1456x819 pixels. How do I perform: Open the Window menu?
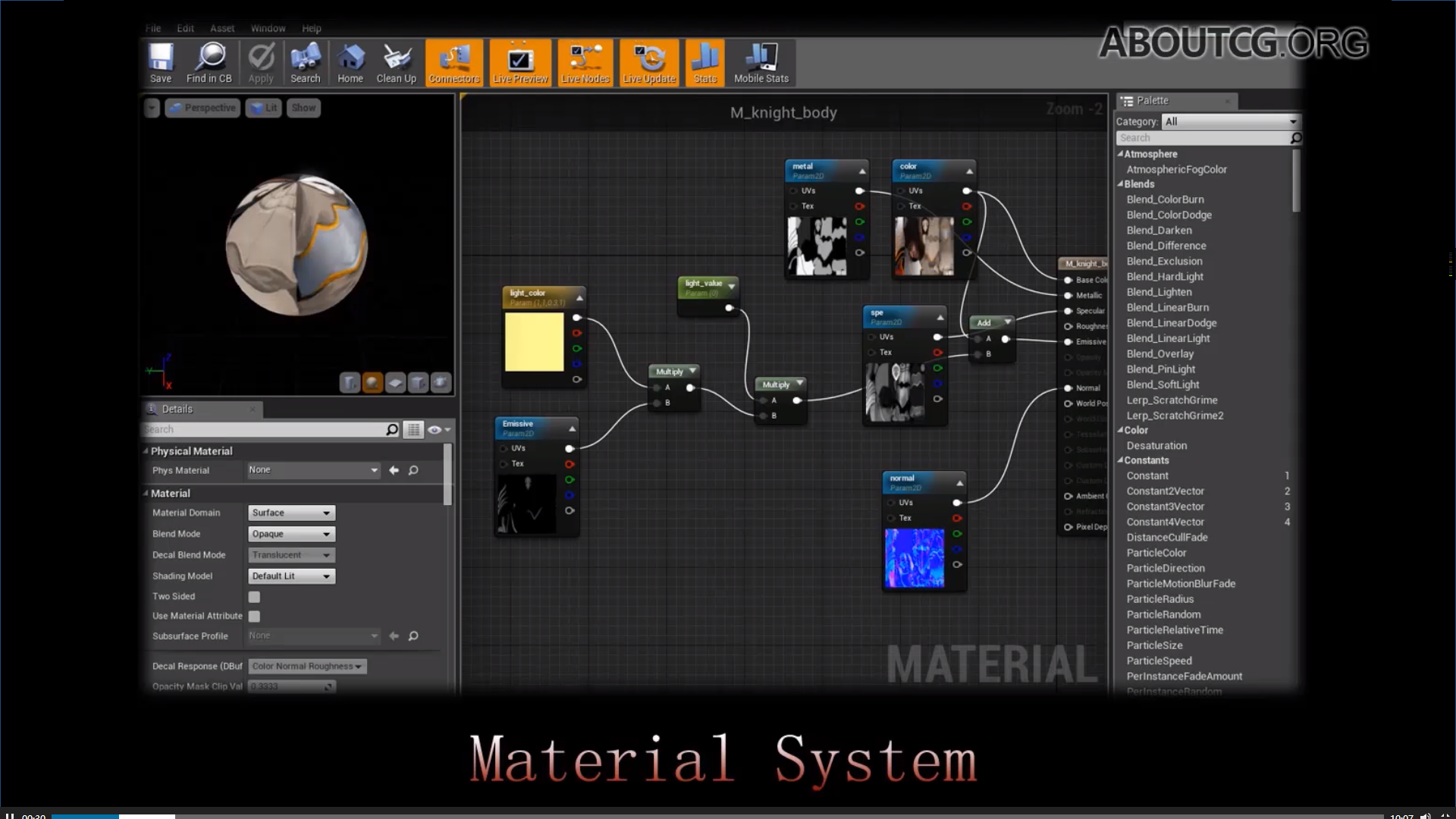[268, 28]
